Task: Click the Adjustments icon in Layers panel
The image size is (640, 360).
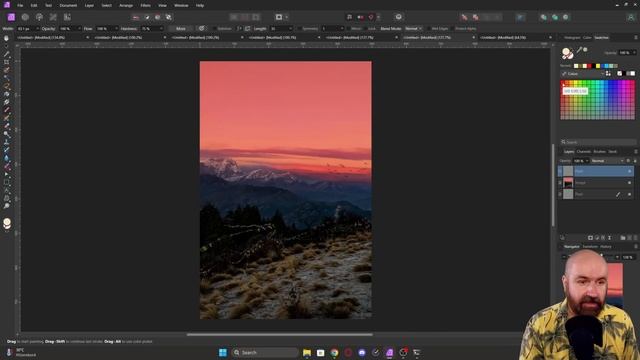Action: pyautogui.click(x=597, y=238)
